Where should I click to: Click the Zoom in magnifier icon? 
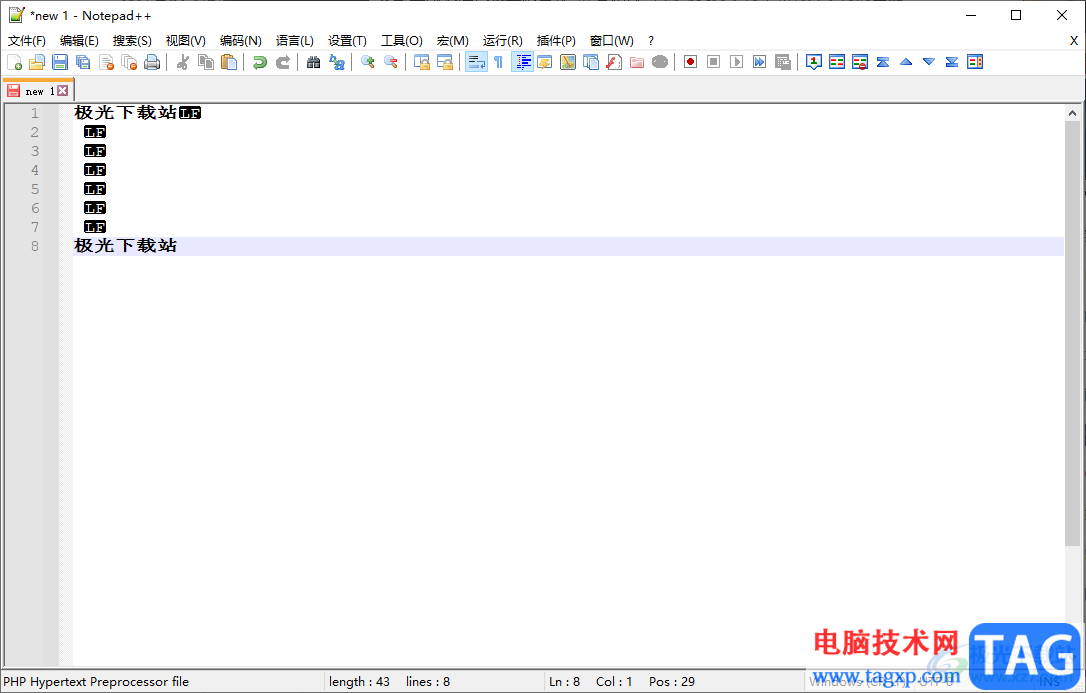(x=368, y=62)
